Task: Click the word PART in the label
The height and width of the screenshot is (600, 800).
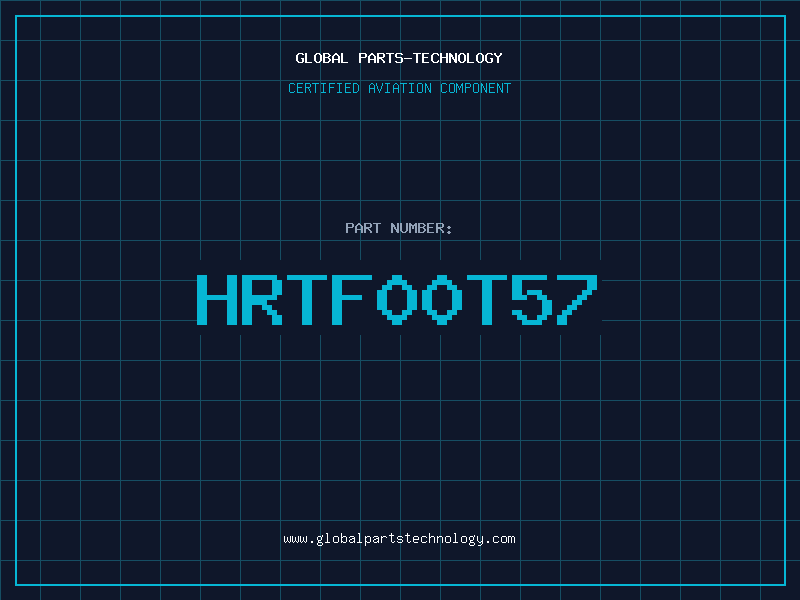Action: coord(364,228)
